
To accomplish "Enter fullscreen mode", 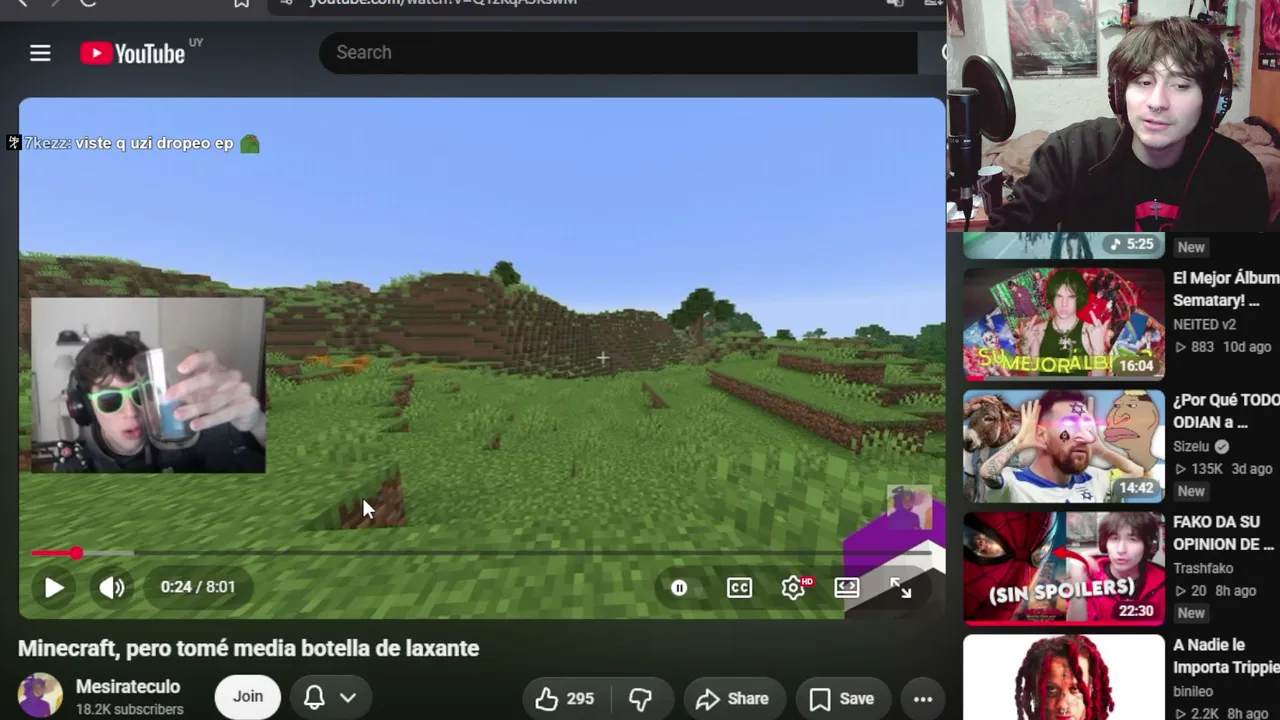I will (x=900, y=587).
